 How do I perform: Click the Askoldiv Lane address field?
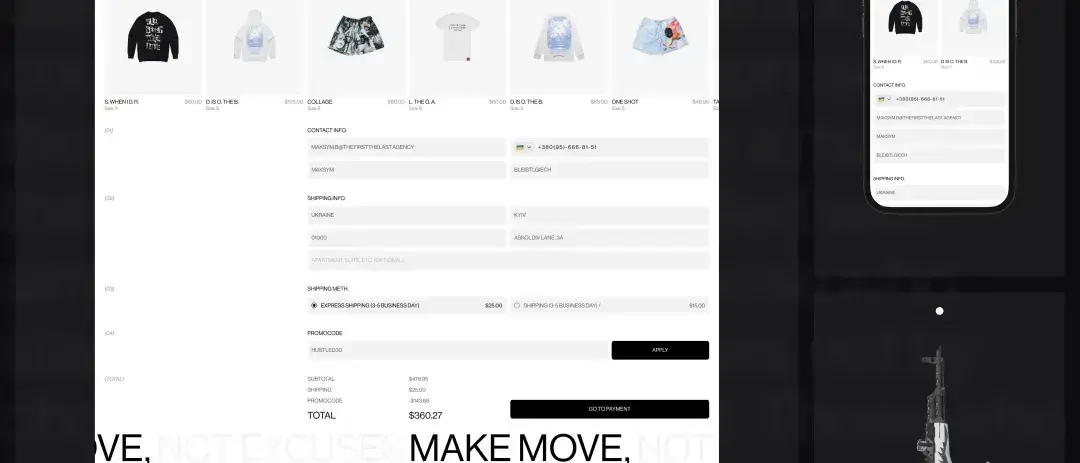[609, 238]
